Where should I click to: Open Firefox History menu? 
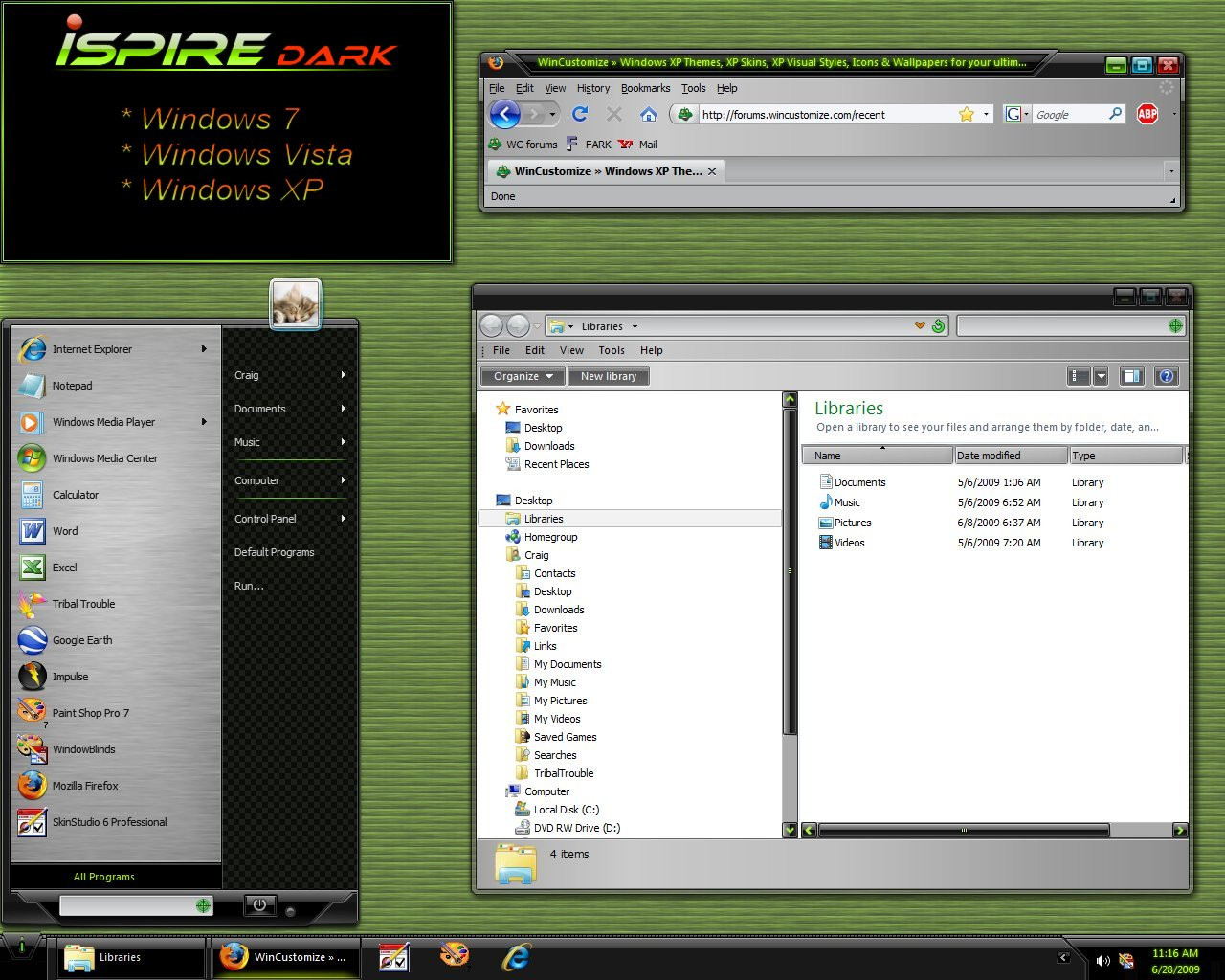click(x=593, y=88)
